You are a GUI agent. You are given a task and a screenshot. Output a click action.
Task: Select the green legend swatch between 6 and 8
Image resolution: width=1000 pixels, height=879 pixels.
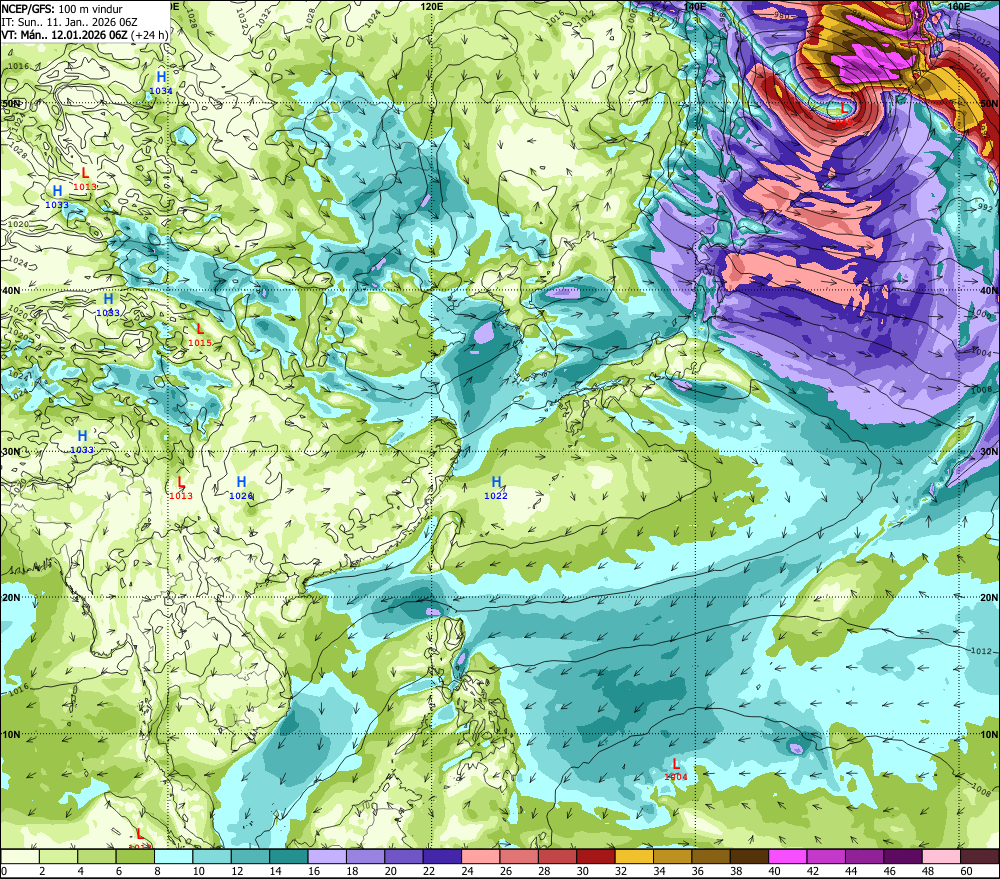[x=135, y=857]
